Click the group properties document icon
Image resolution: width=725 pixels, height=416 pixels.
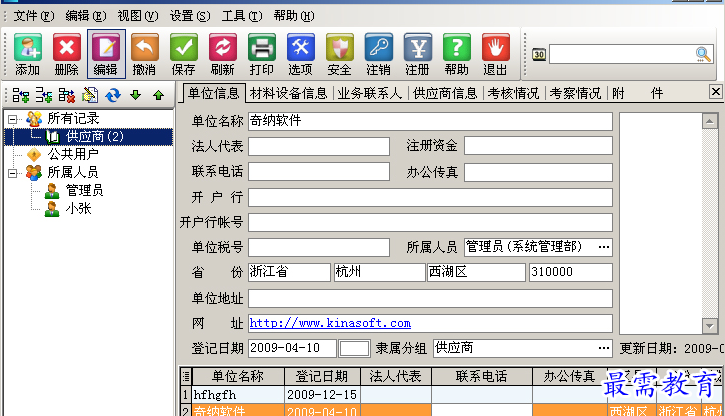[x=90, y=95]
